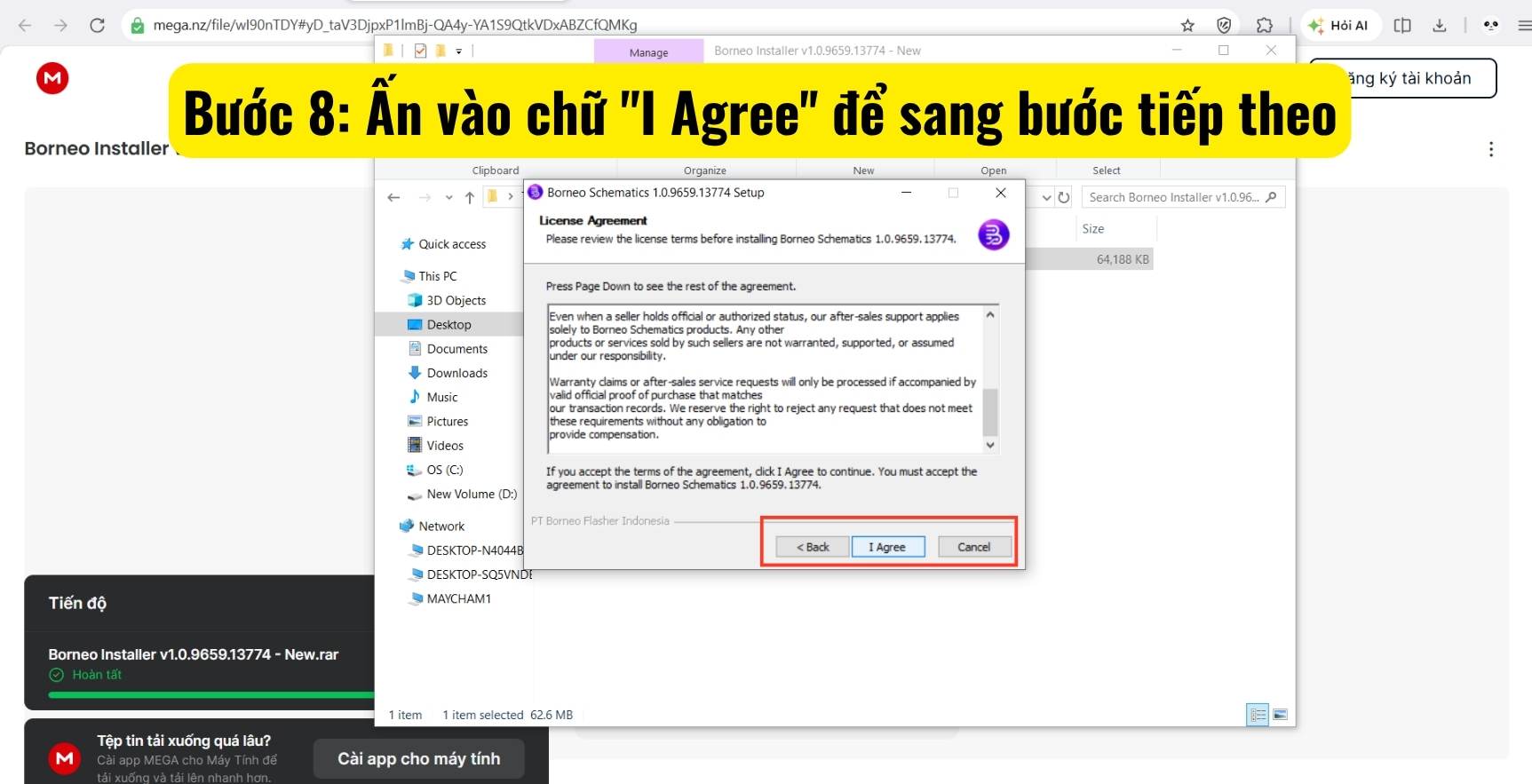Click the license scrollbar up arrow

990,314
